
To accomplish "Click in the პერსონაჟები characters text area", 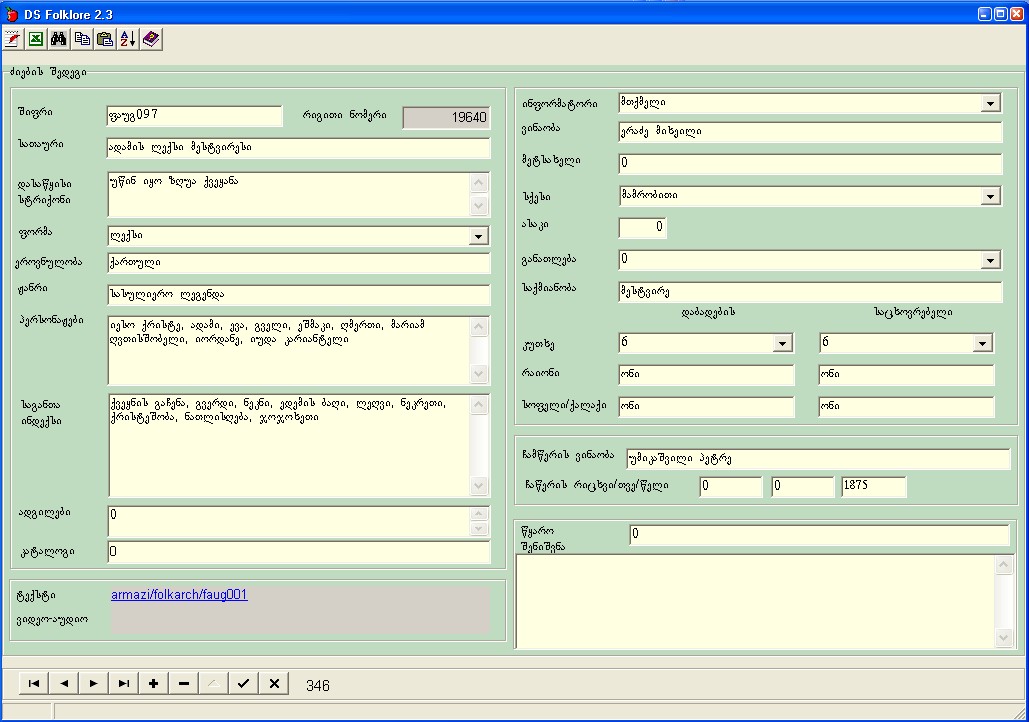I will pyautogui.click(x=289, y=350).
